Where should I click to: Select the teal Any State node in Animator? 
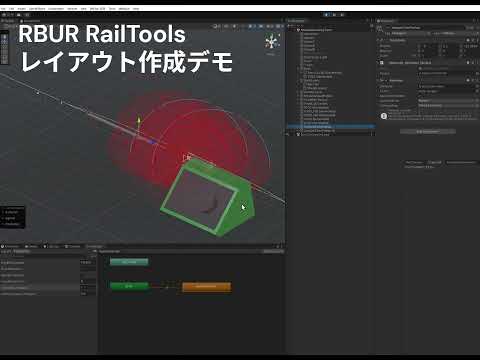tap(129, 262)
